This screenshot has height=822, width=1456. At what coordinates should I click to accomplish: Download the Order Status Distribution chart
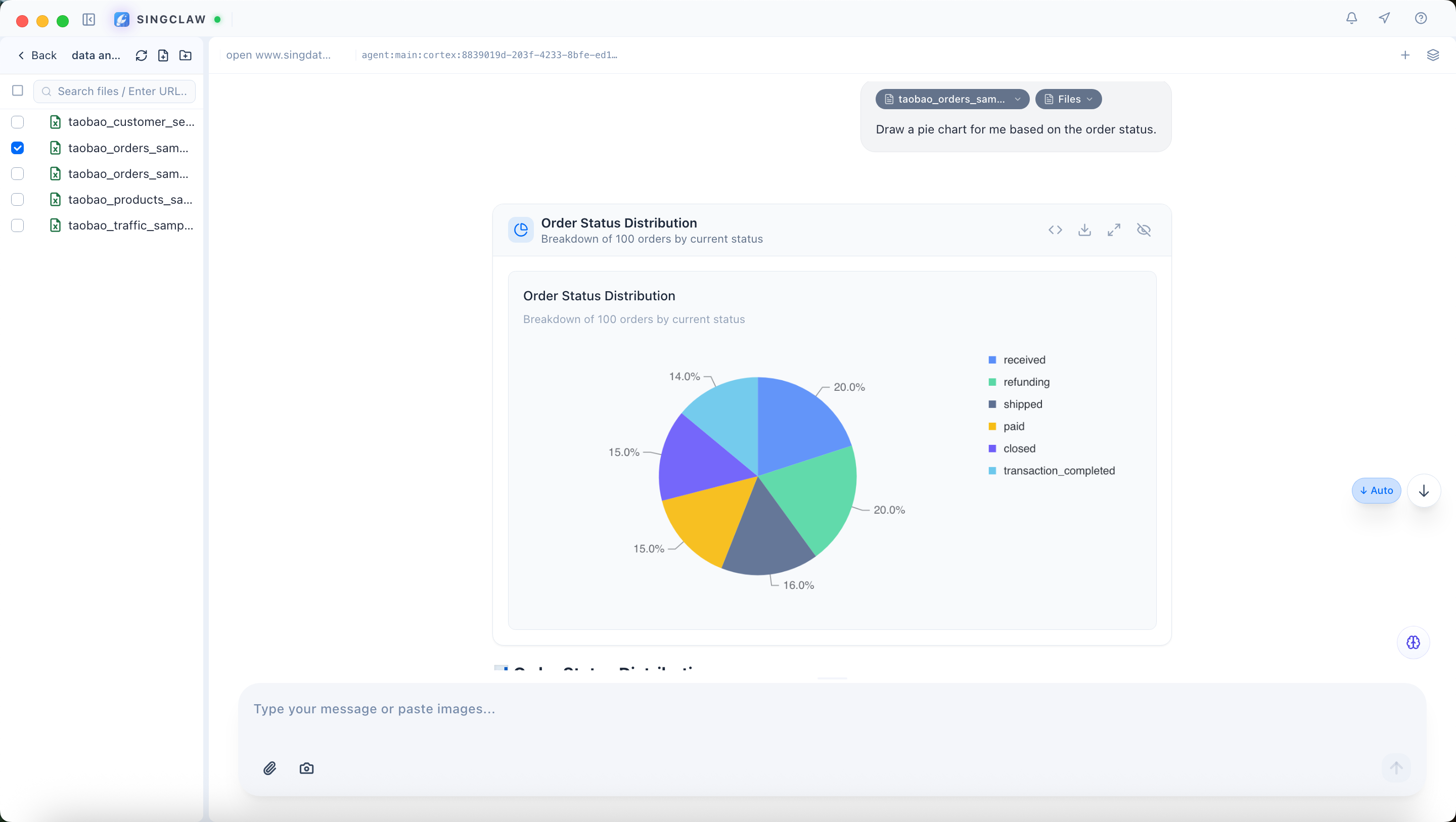coord(1084,230)
